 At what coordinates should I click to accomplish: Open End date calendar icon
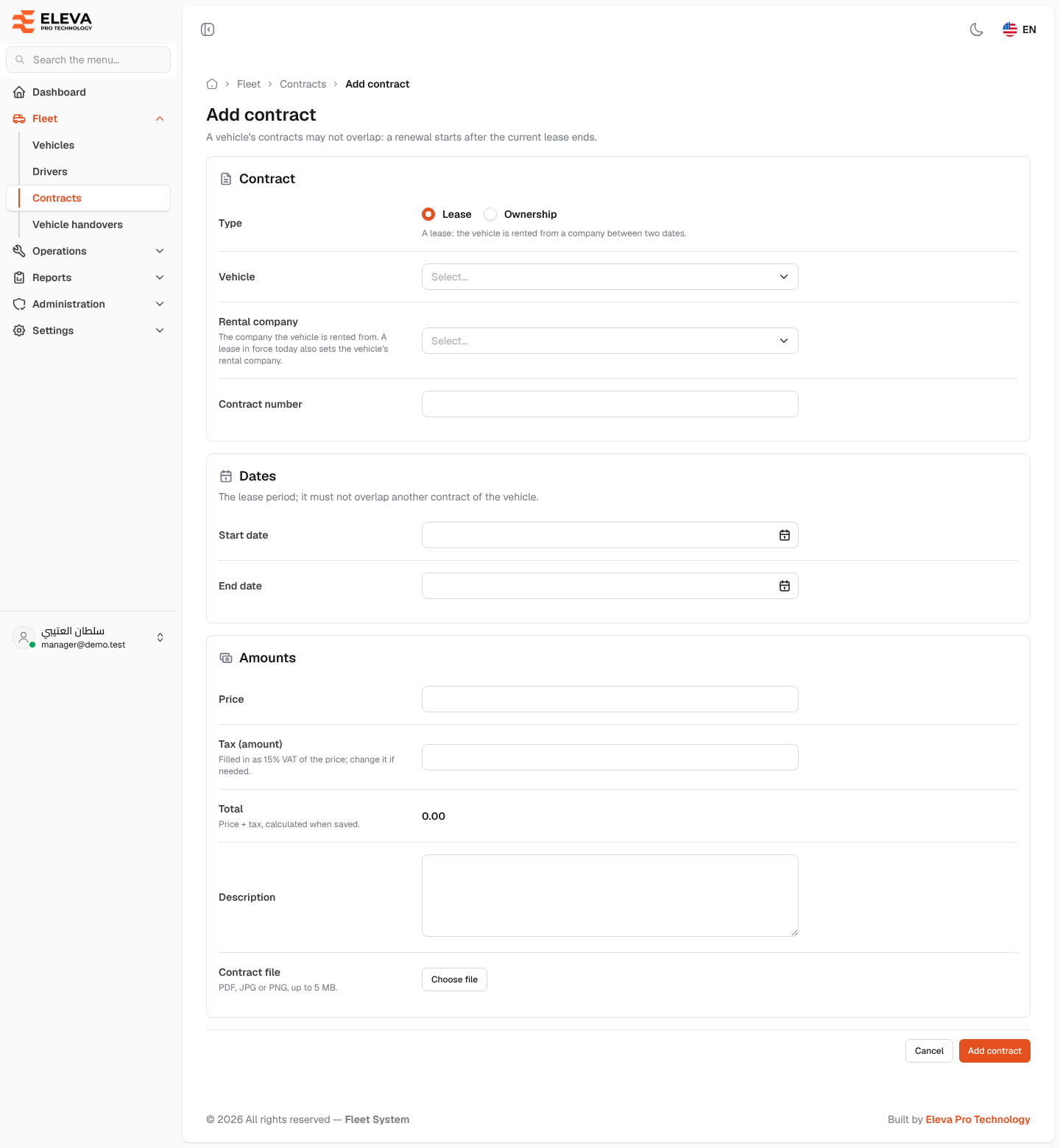(785, 586)
